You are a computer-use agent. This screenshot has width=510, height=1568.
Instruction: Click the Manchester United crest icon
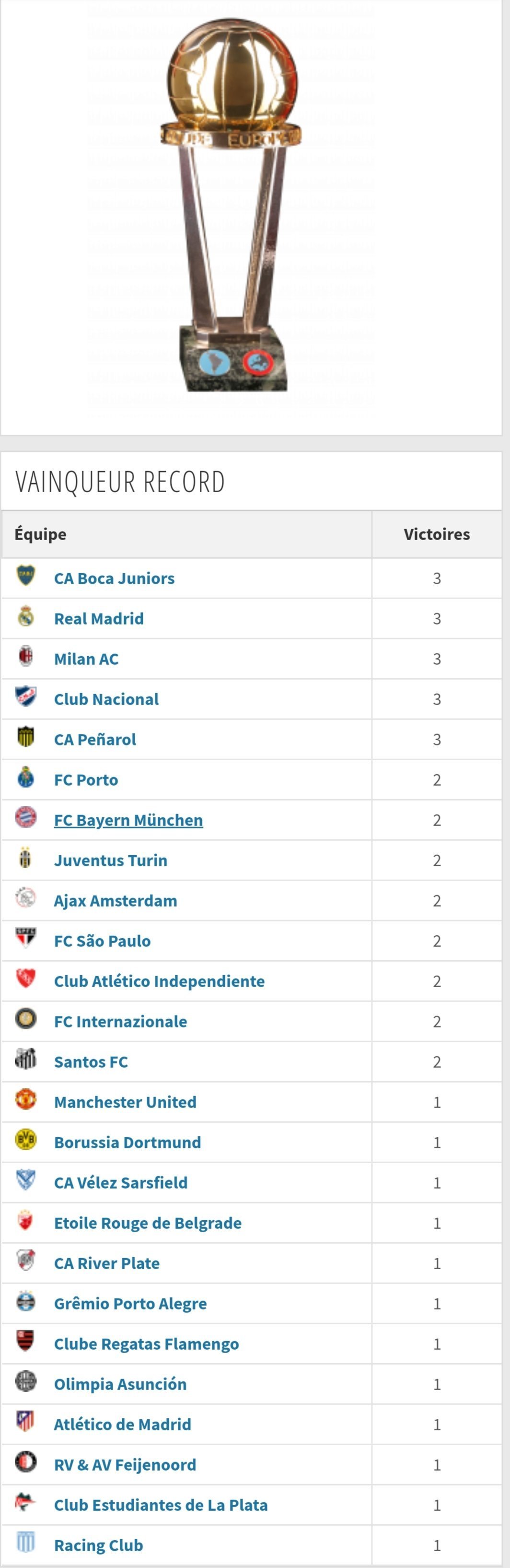[x=25, y=1099]
